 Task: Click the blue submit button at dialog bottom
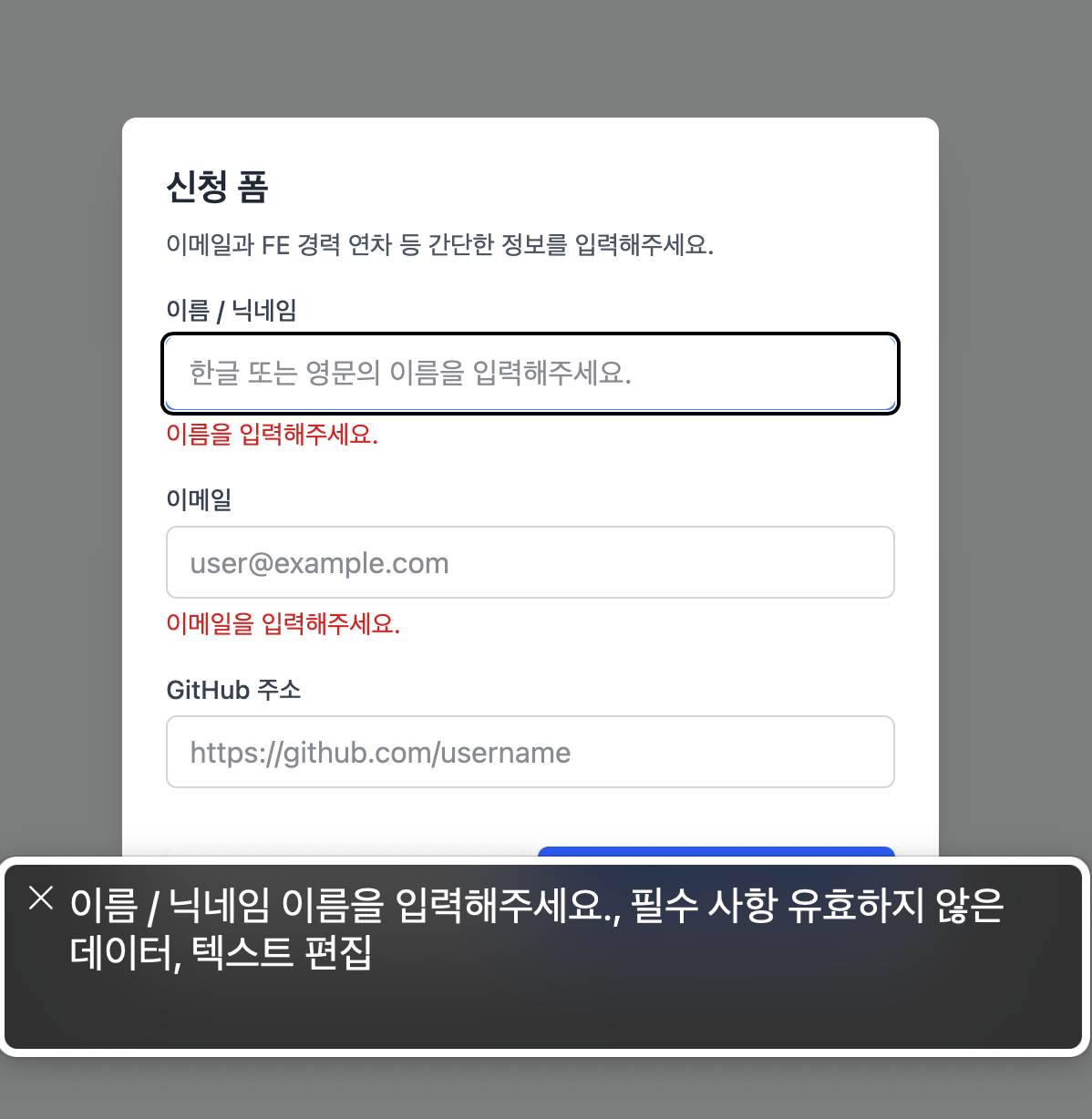click(x=716, y=851)
